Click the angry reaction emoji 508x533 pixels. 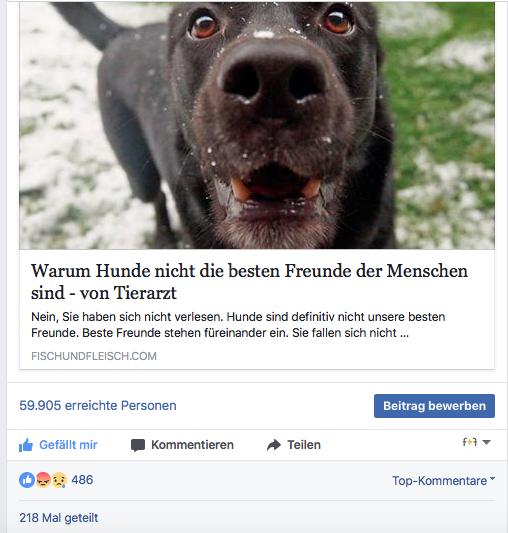[x=43, y=480]
